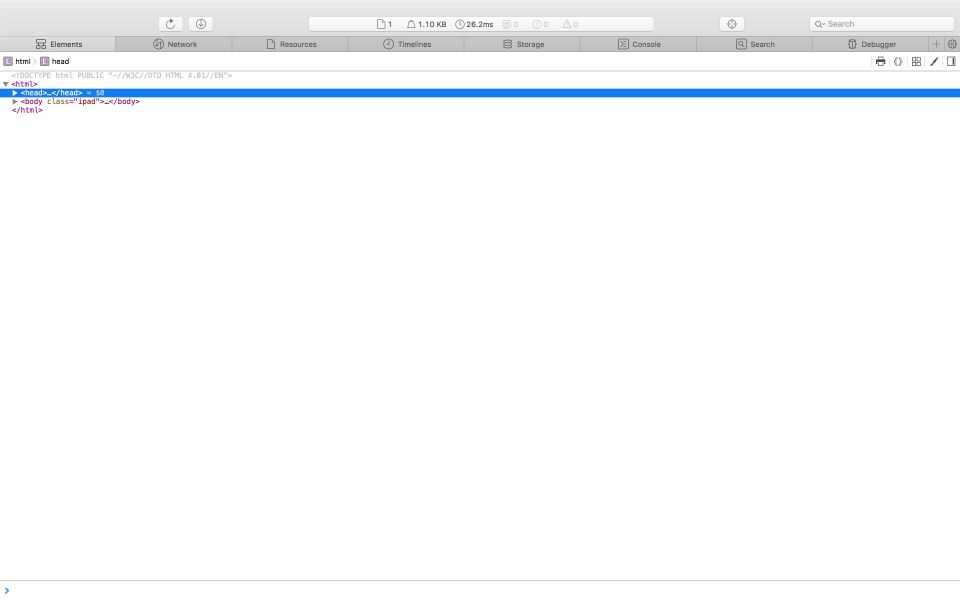Open the Search tab
This screenshot has height=600, width=960.
tap(755, 44)
